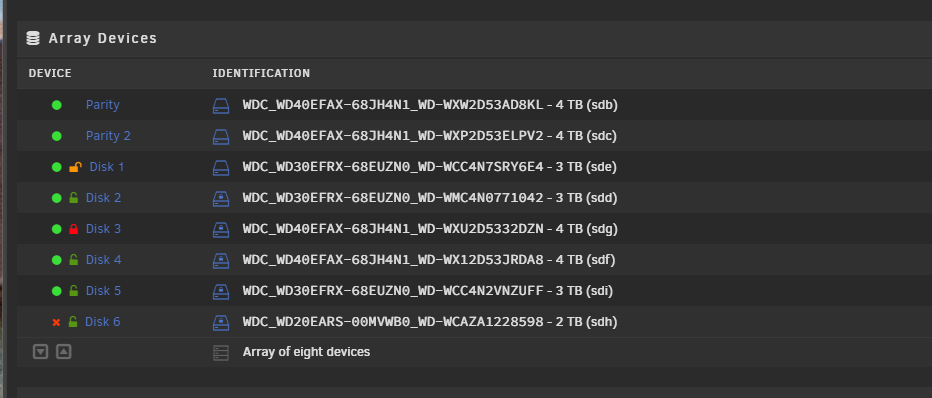This screenshot has height=398, width=932.
Task: Click the red X status on Disk 6
Action: (56, 322)
